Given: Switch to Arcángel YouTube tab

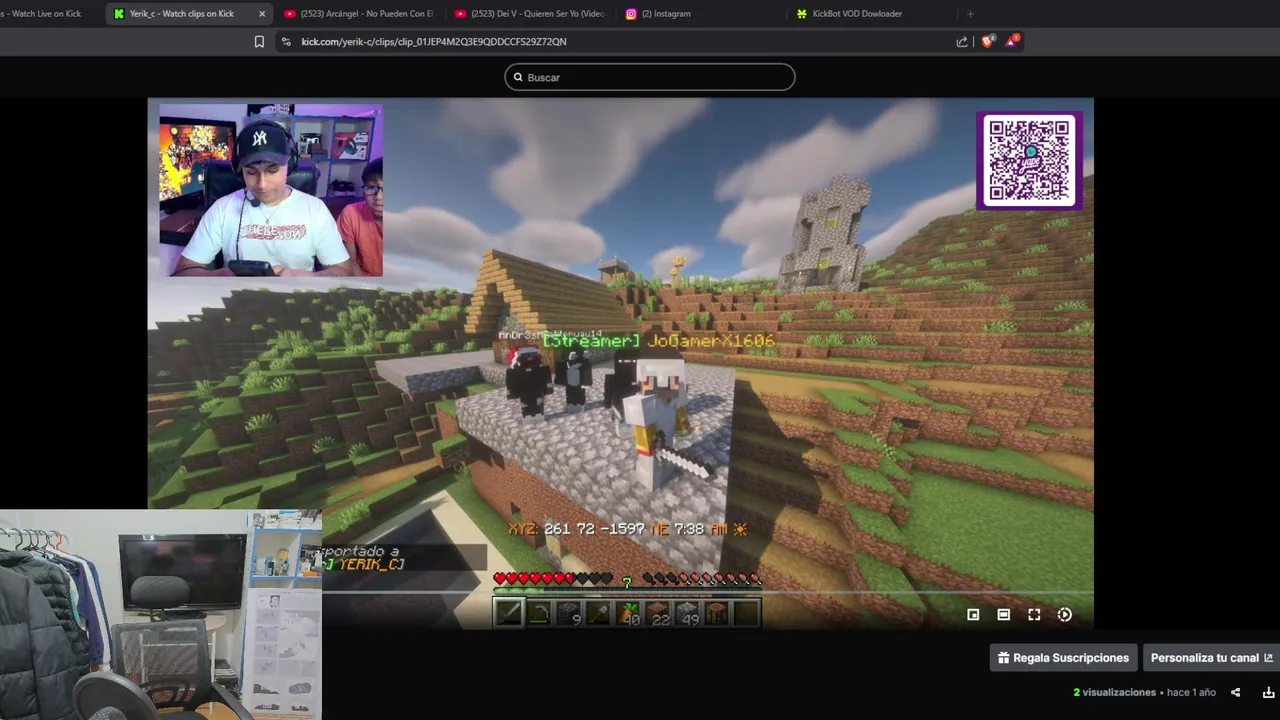Looking at the screenshot, I should coord(358,14).
